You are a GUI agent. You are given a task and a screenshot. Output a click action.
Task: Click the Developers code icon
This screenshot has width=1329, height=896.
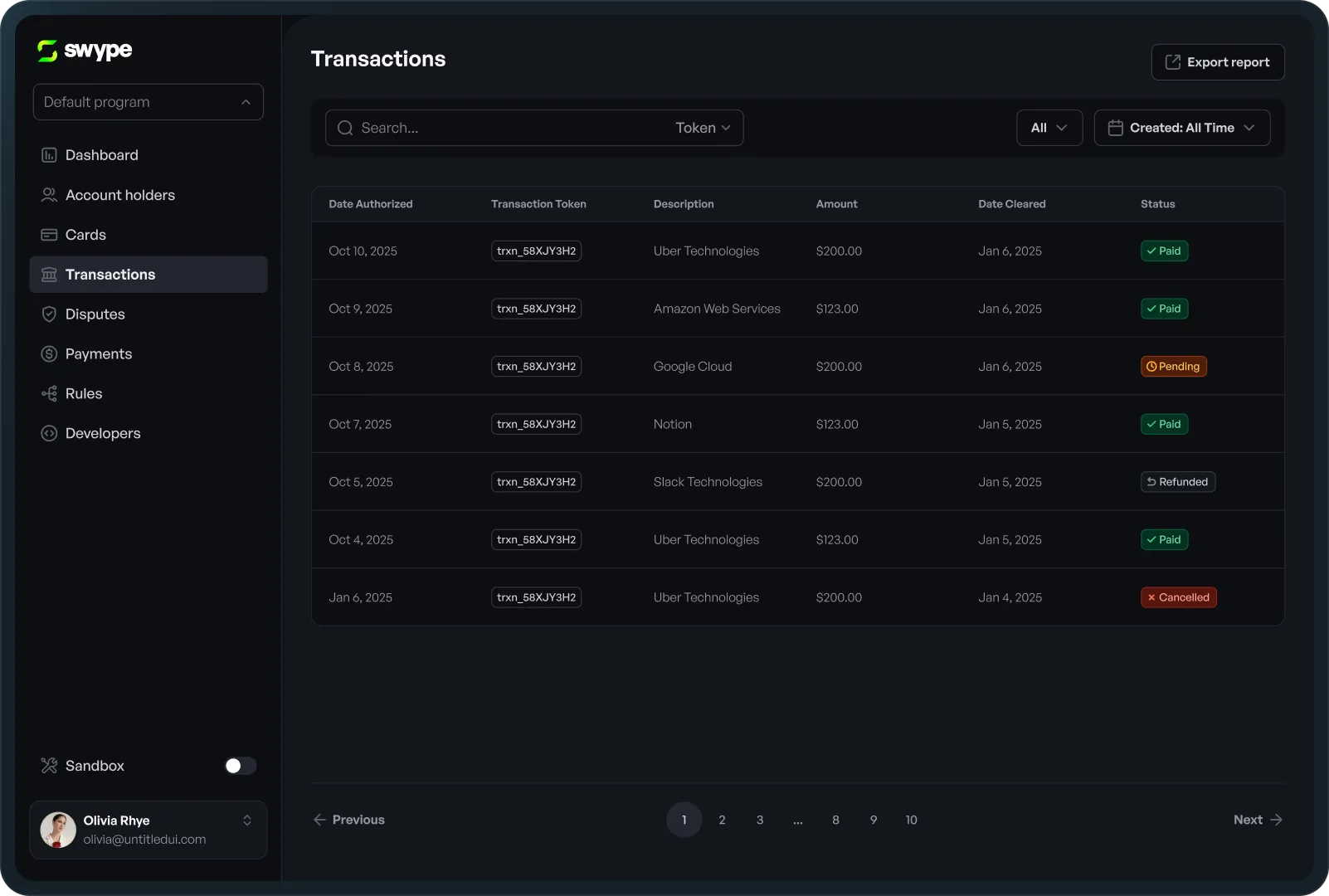pos(49,434)
